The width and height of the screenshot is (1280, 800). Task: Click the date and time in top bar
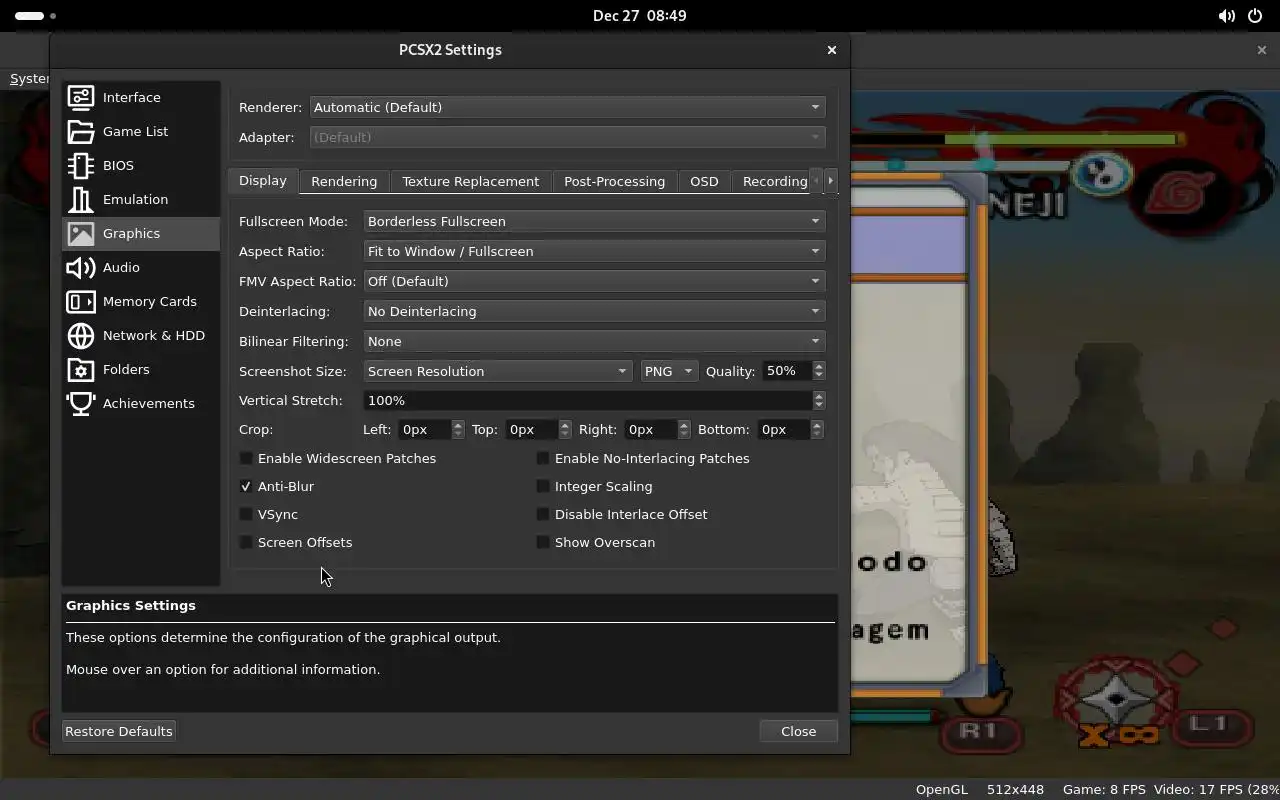click(639, 16)
